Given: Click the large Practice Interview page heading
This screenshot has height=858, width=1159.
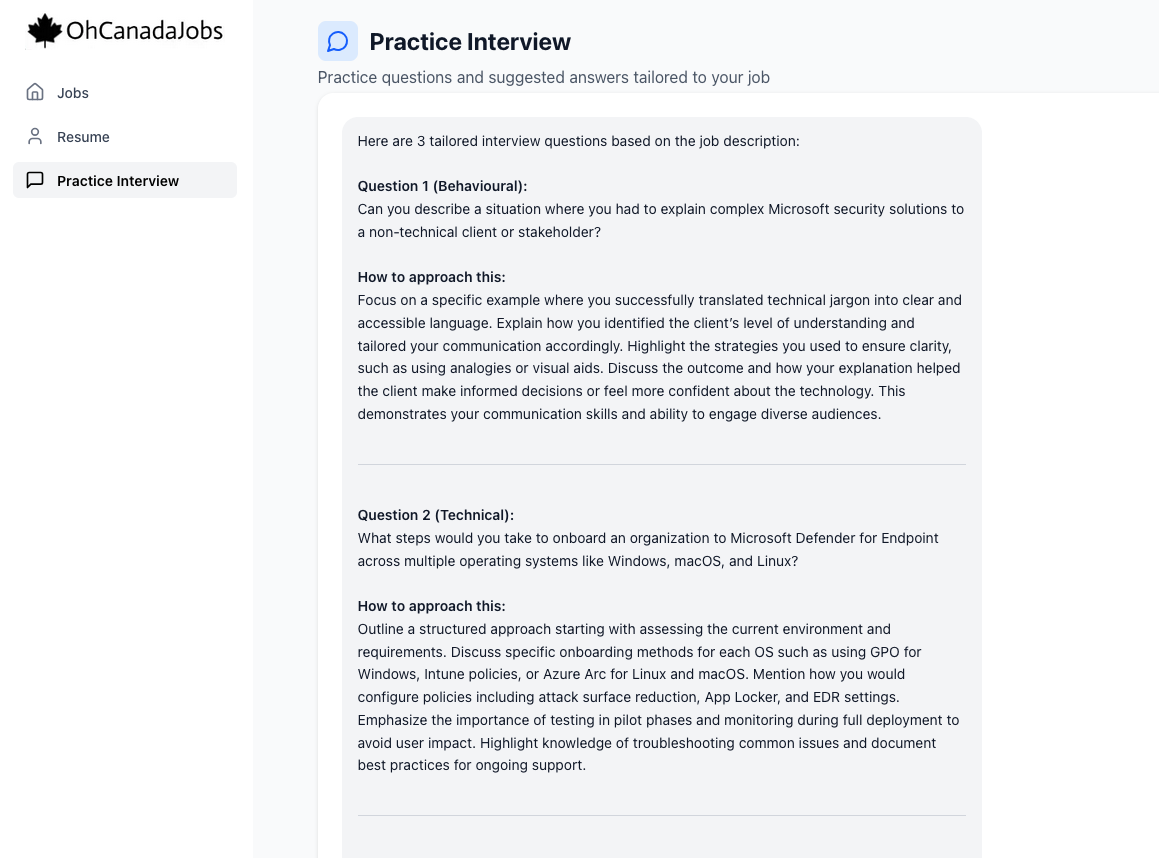Looking at the screenshot, I should (x=470, y=42).
